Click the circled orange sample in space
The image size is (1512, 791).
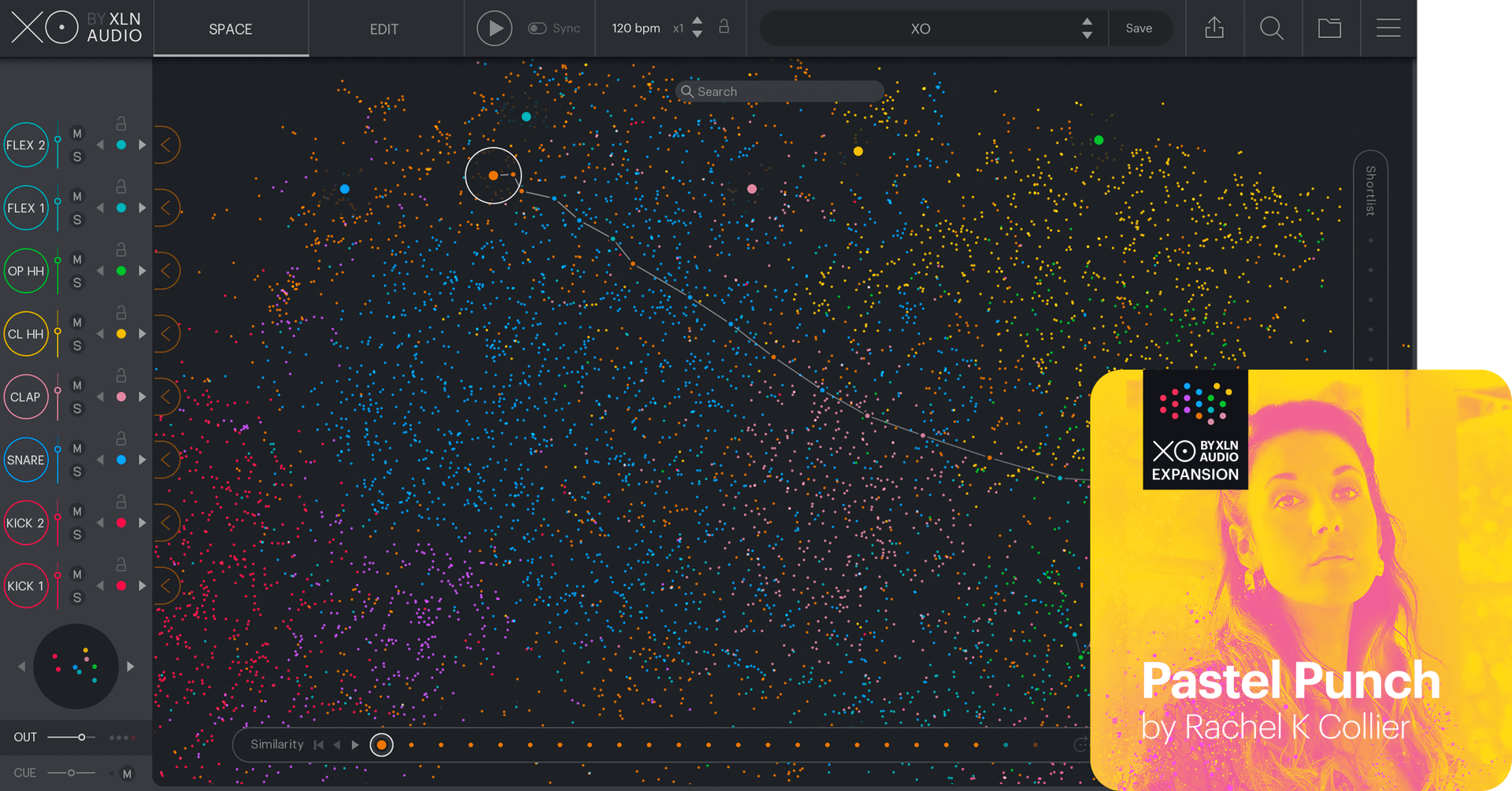point(494,176)
